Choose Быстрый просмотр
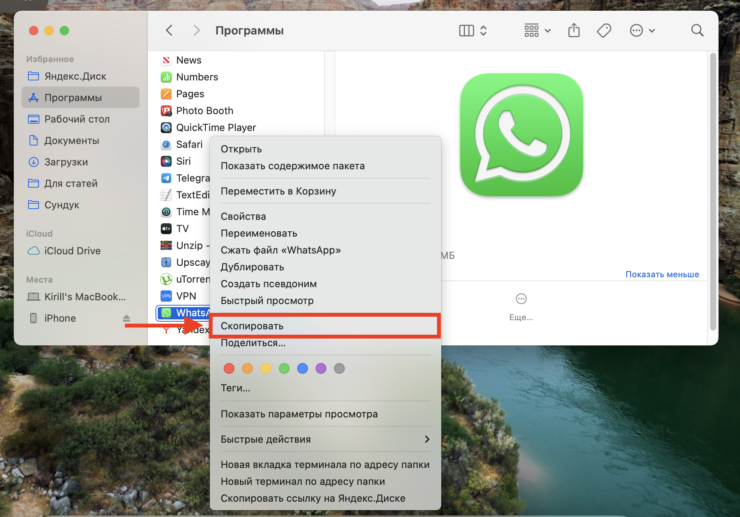The height and width of the screenshot is (517, 740). tap(325, 301)
